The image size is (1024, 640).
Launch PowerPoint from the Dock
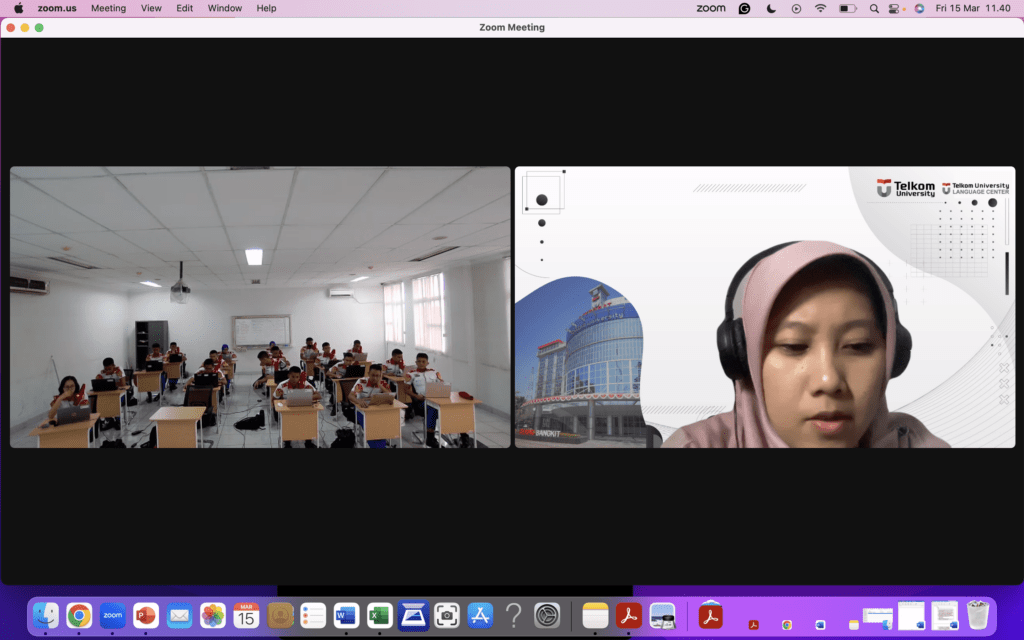click(146, 616)
